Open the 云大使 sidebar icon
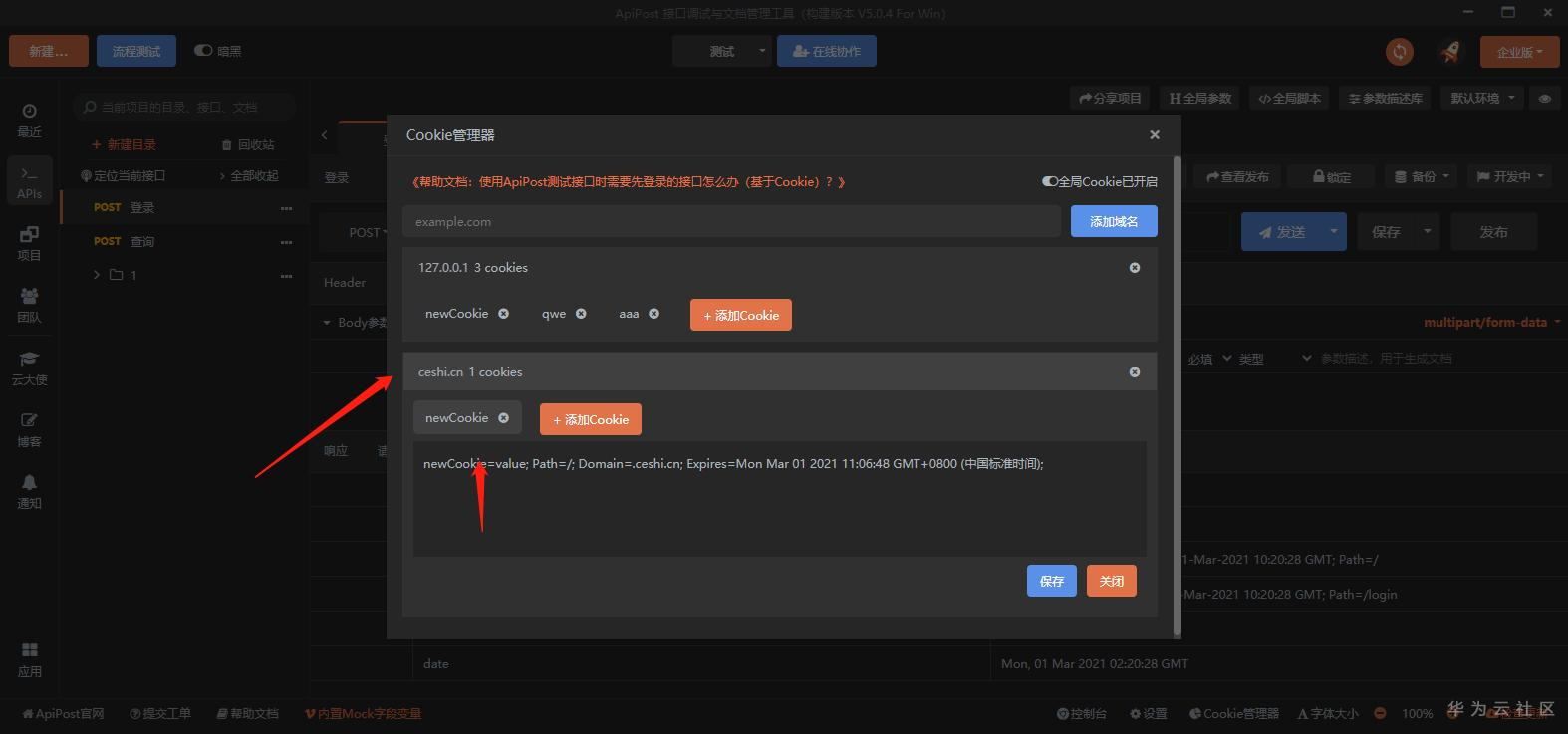Image resolution: width=1568 pixels, height=734 pixels. (x=29, y=367)
